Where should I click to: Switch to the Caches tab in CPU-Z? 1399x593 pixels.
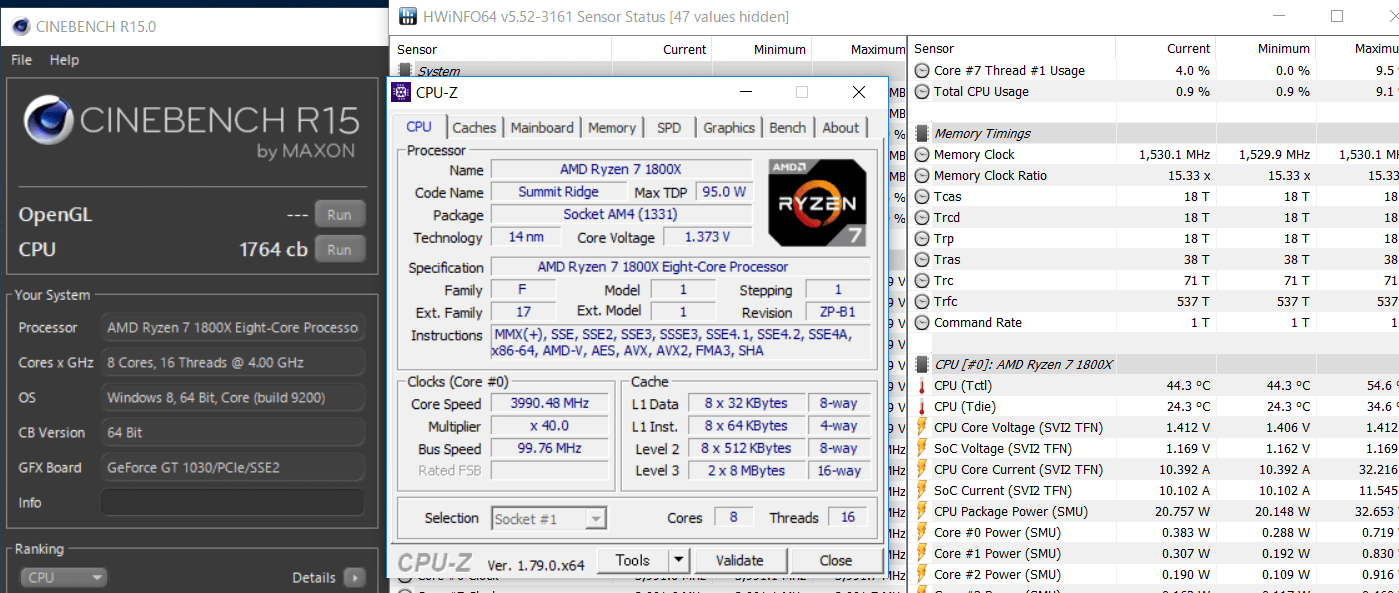click(x=474, y=128)
